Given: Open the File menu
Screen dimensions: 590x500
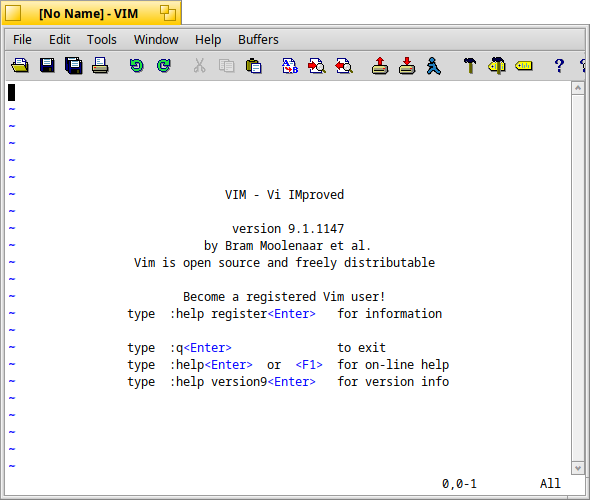Looking at the screenshot, I should pyautogui.click(x=22, y=40).
